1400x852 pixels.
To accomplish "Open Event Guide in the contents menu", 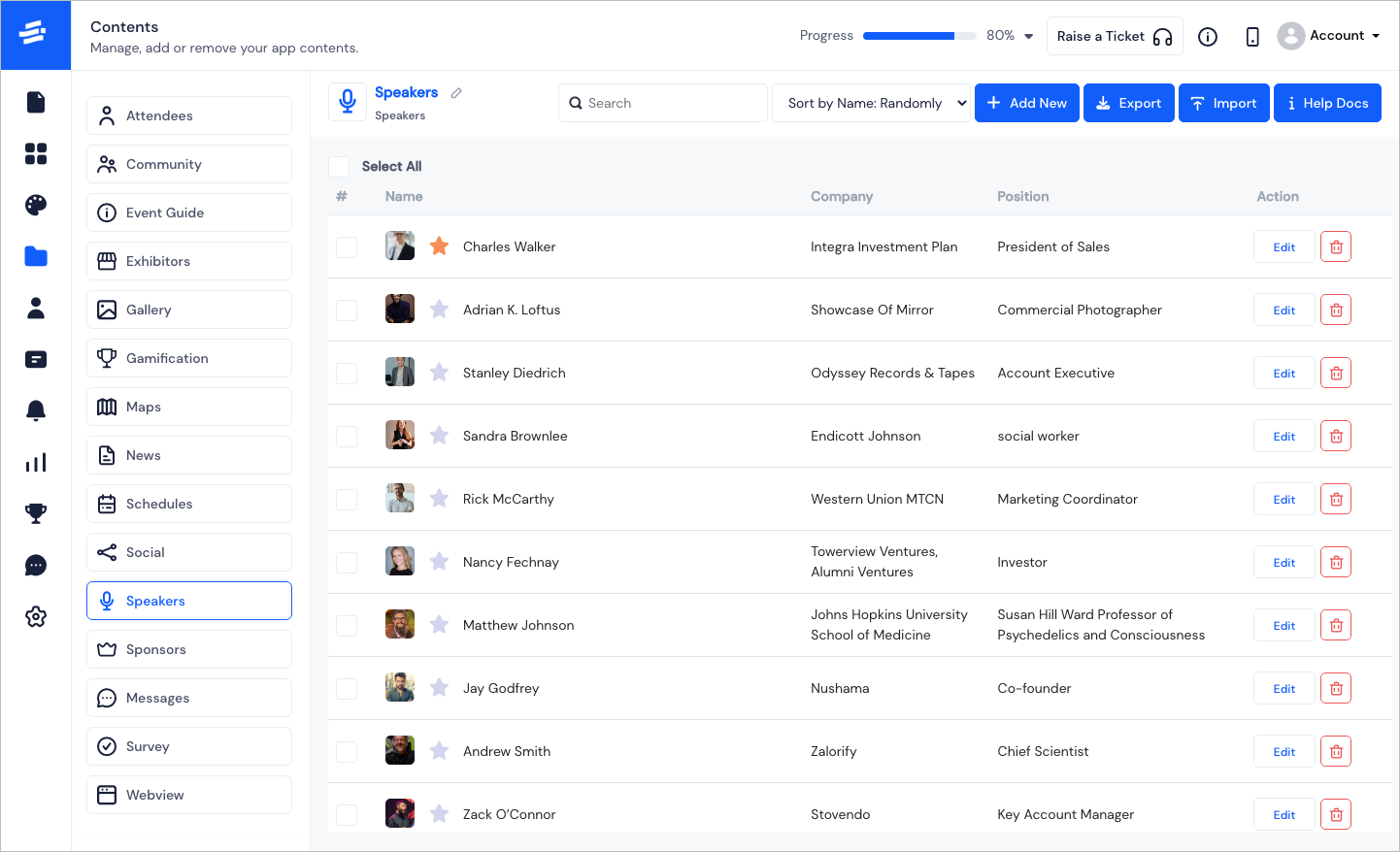I will click(x=189, y=213).
